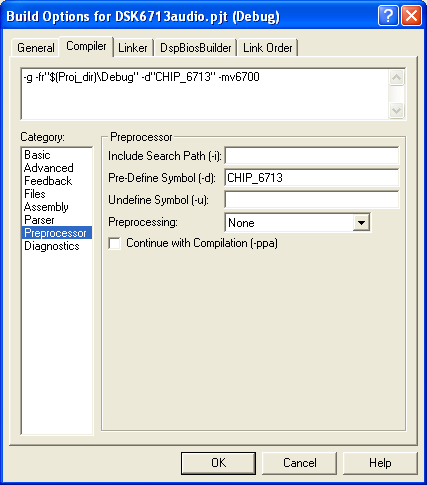The width and height of the screenshot is (427, 485).
Task: Click the Pre-Define Symbol field containing CHIP_6713
Action: coord(312,178)
